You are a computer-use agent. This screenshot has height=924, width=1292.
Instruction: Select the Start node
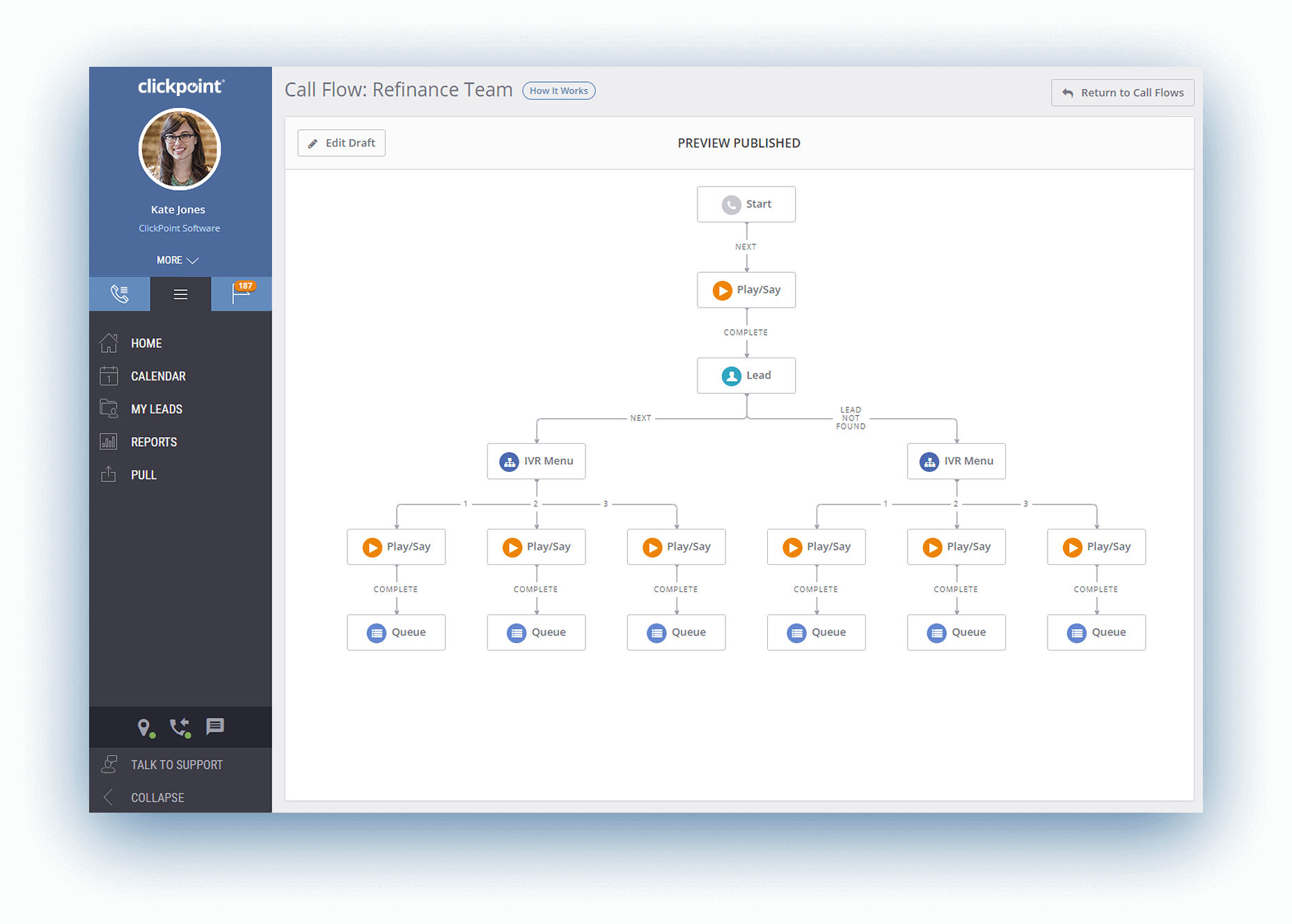tap(746, 204)
